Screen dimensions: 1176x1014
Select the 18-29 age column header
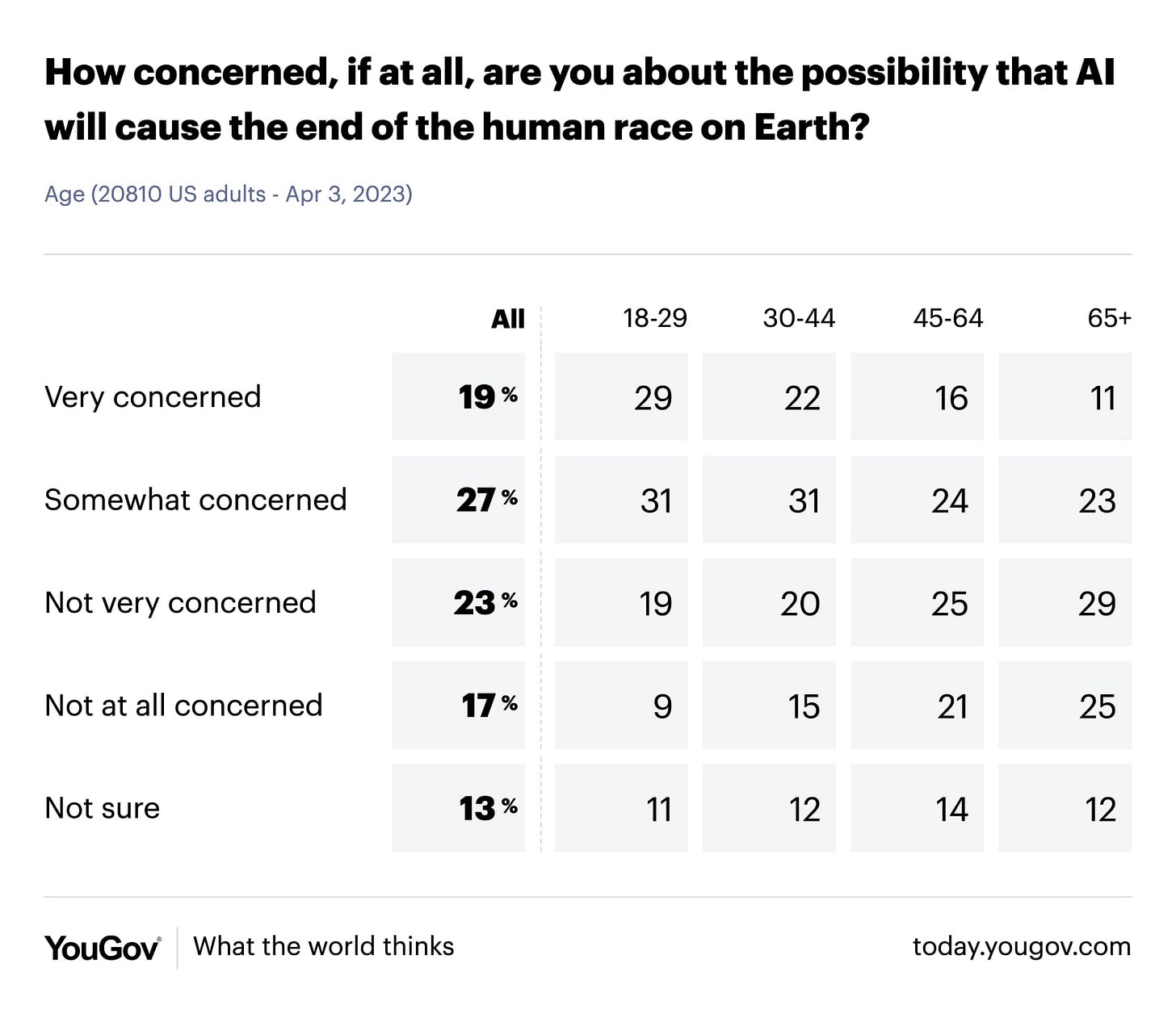pos(654,318)
